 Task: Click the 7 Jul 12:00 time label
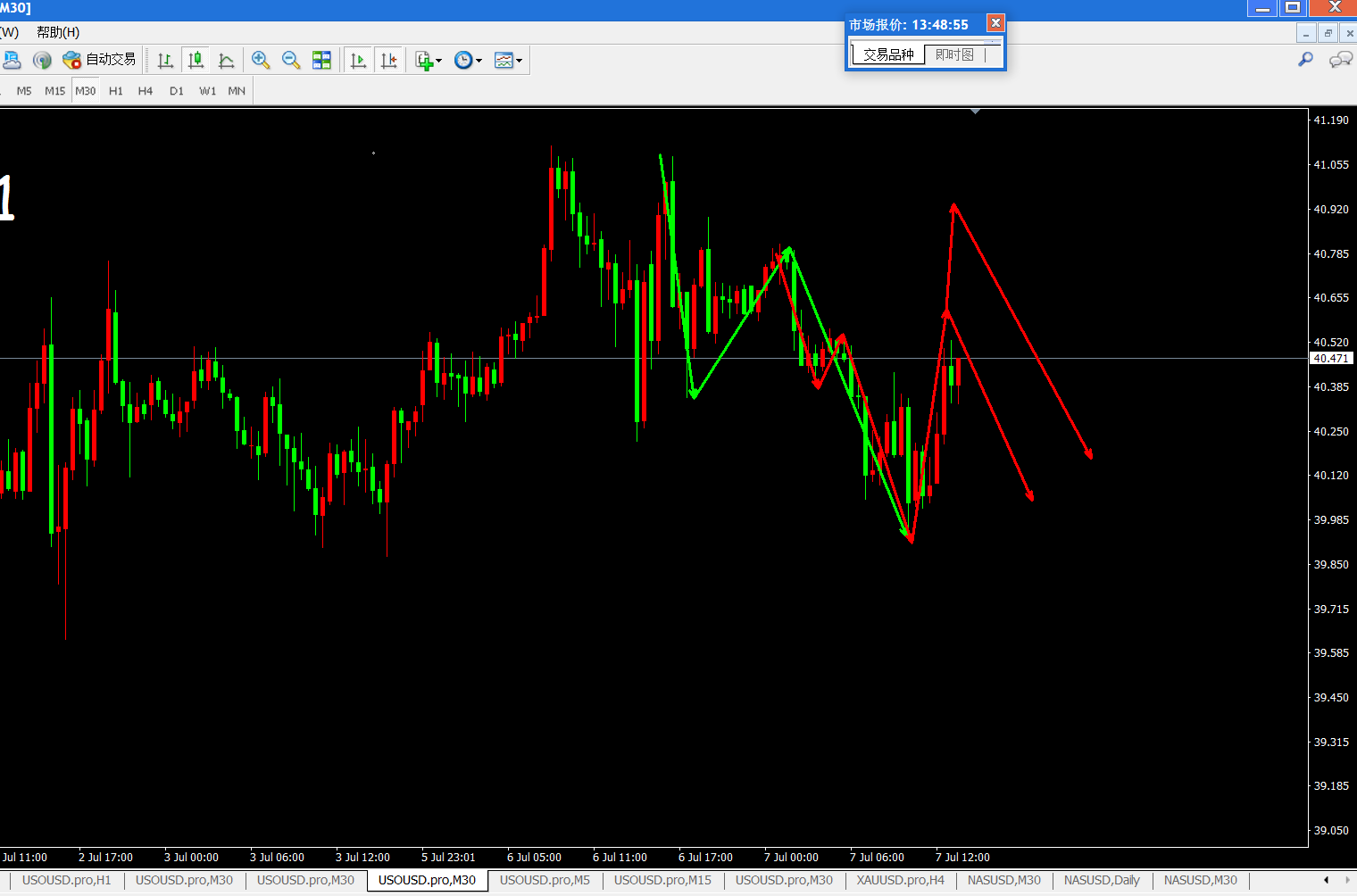point(962,858)
